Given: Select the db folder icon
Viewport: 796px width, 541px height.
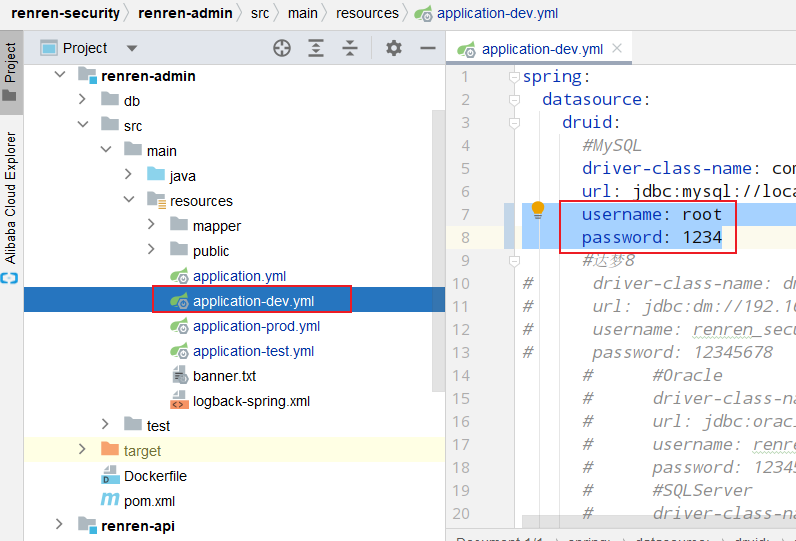Looking at the screenshot, I should click(110, 99).
